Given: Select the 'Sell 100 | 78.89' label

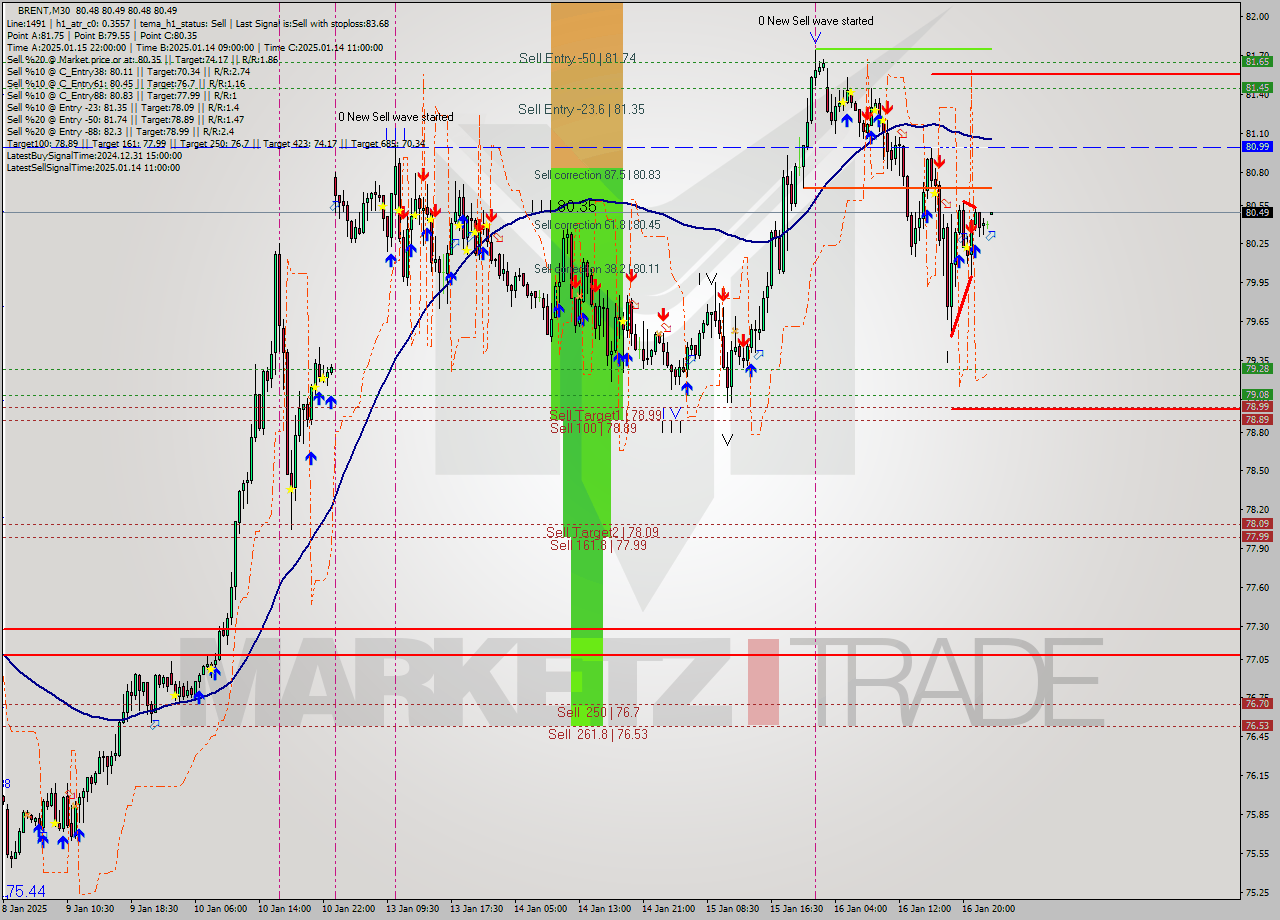Looking at the screenshot, I should pyautogui.click(x=593, y=427).
